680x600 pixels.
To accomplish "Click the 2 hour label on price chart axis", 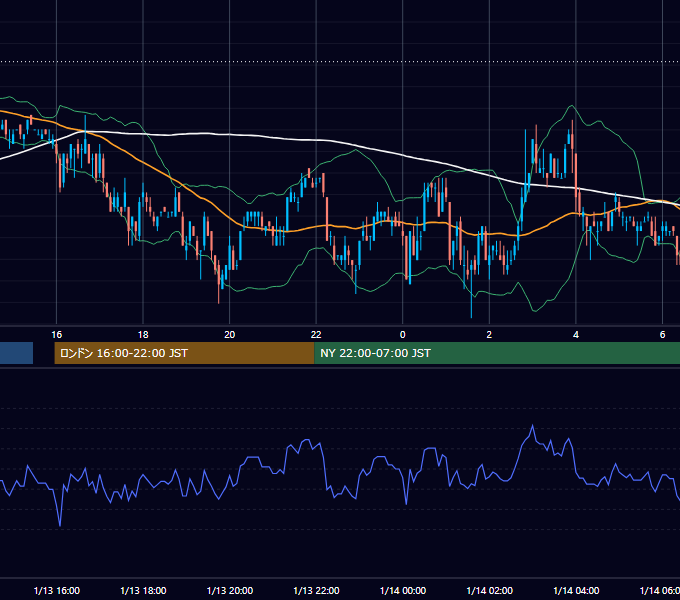I will [x=489, y=335].
